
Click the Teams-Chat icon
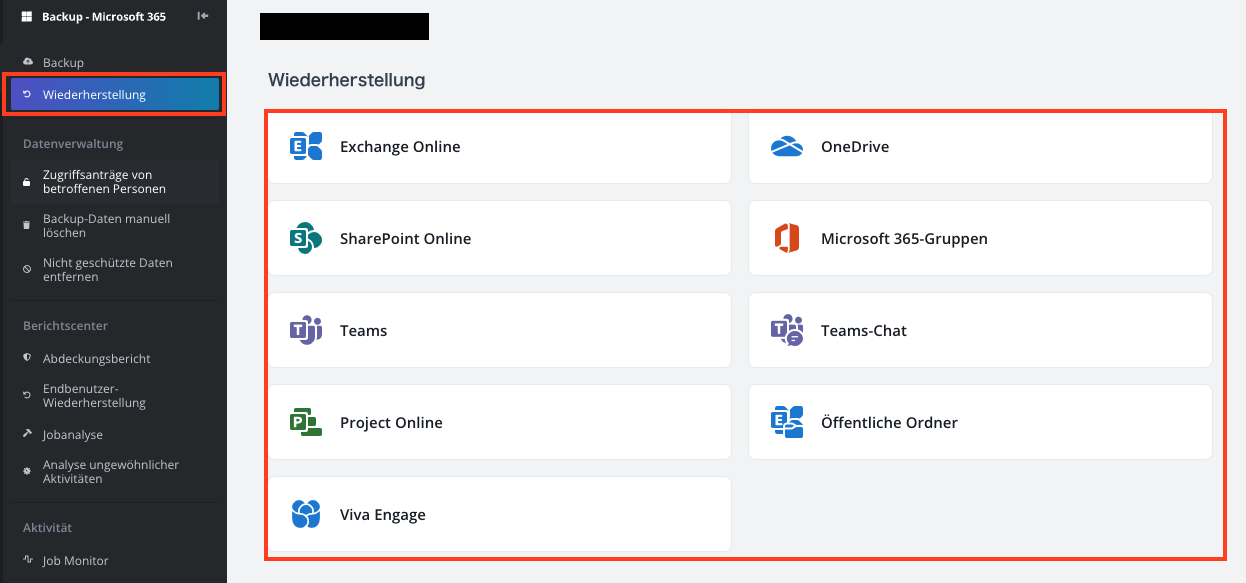787,331
